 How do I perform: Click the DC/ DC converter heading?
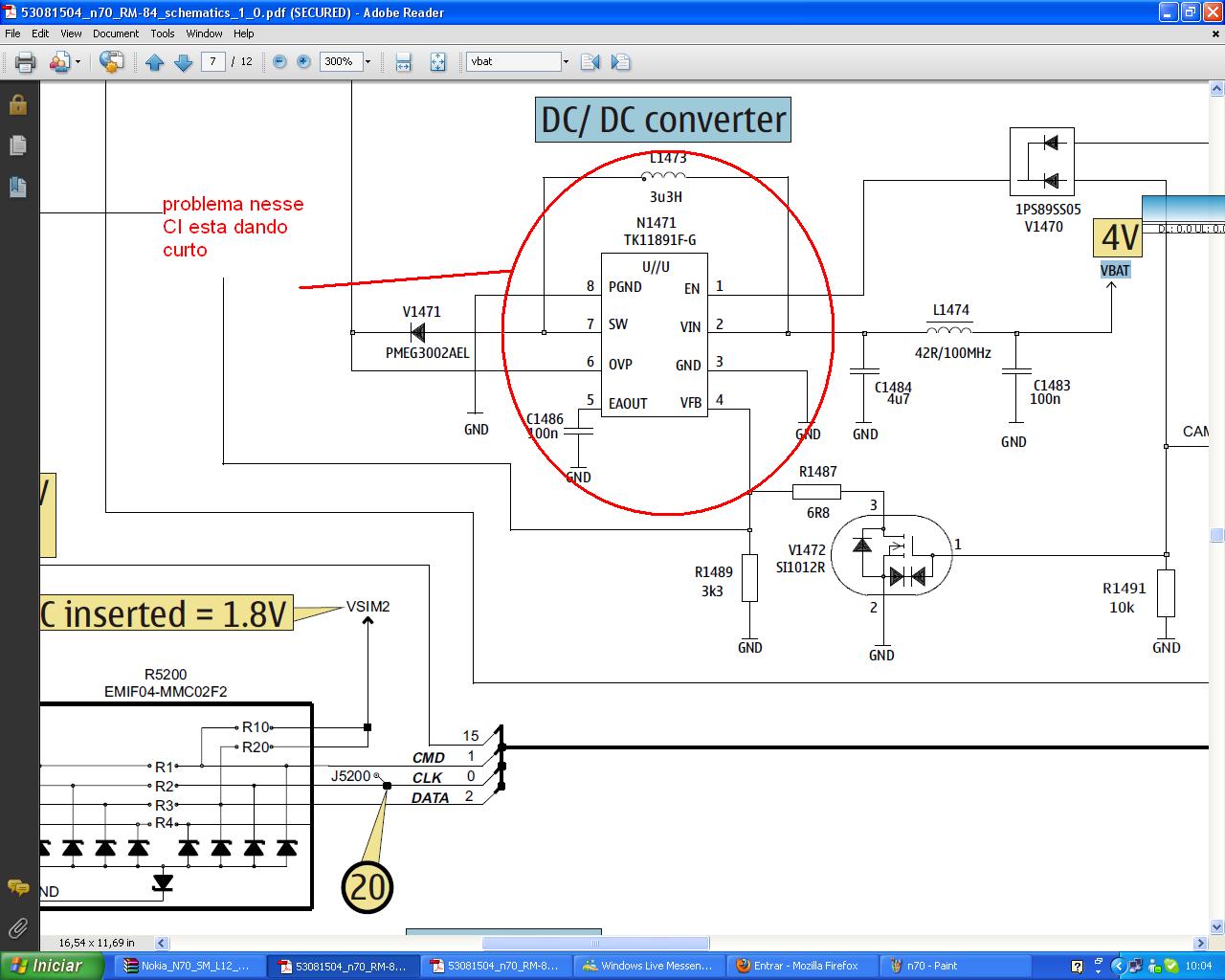663,120
